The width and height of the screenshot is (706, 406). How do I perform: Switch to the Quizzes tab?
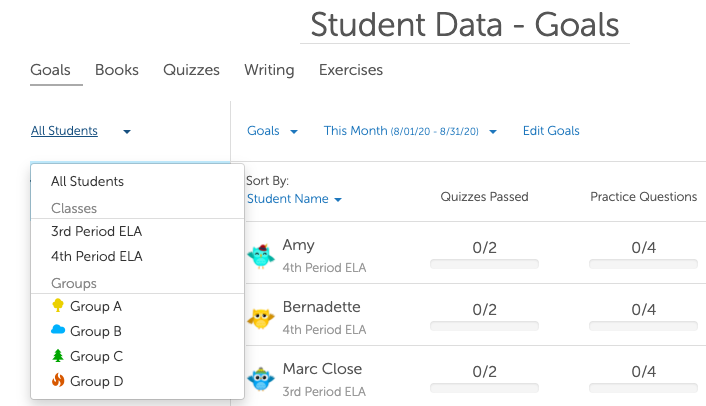pos(191,70)
